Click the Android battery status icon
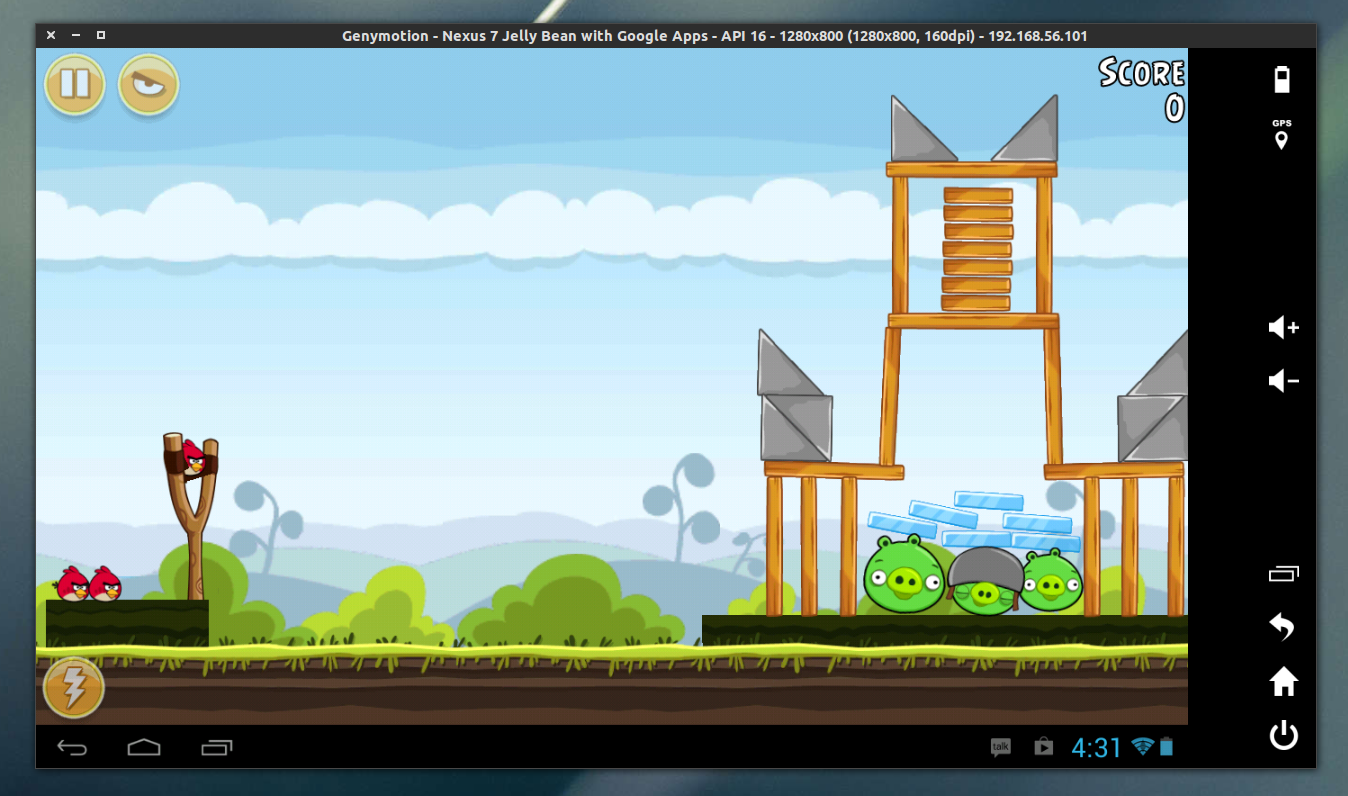Viewport: 1348px width, 796px height. (x=1167, y=746)
